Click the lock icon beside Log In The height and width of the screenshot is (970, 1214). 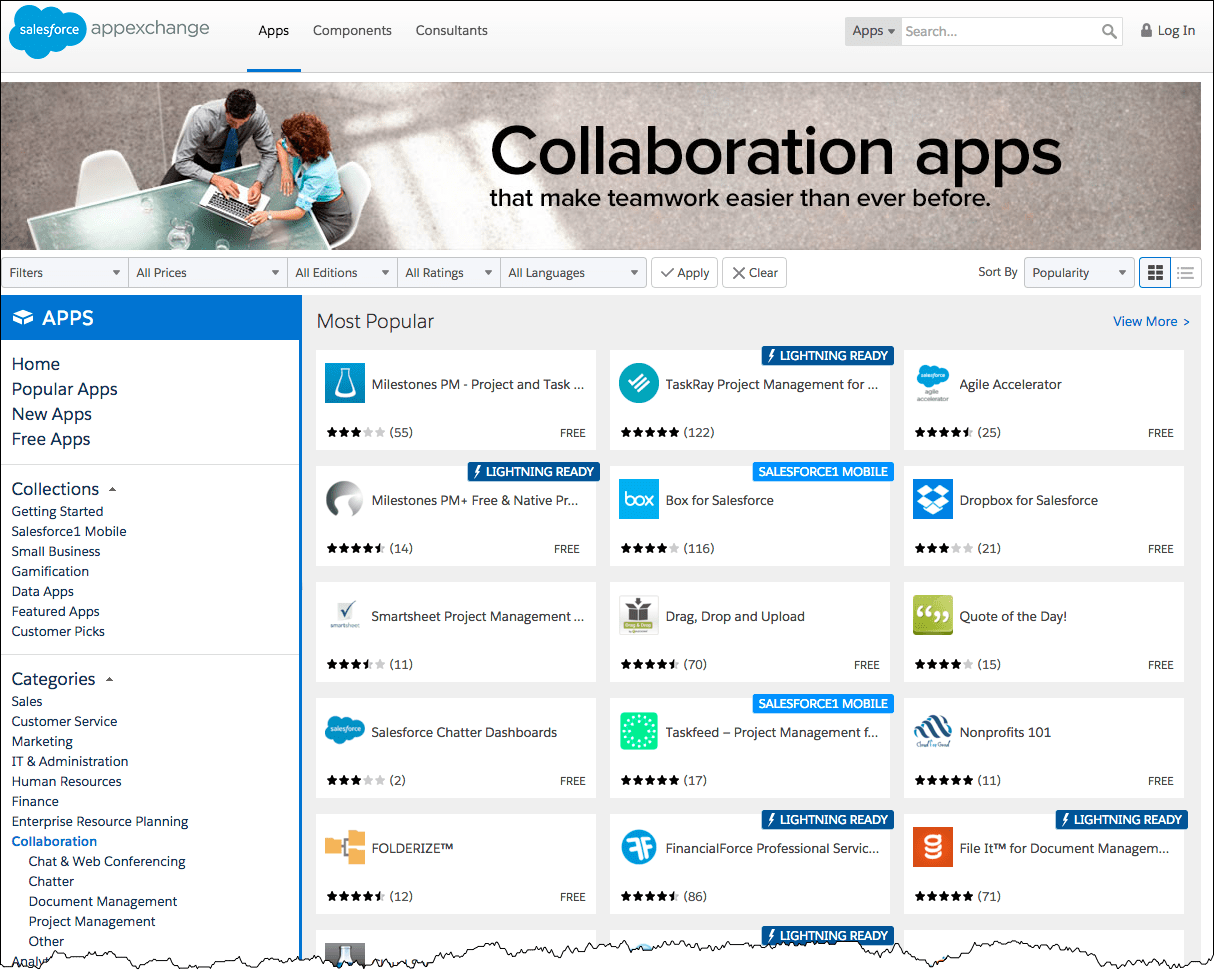coord(1146,31)
